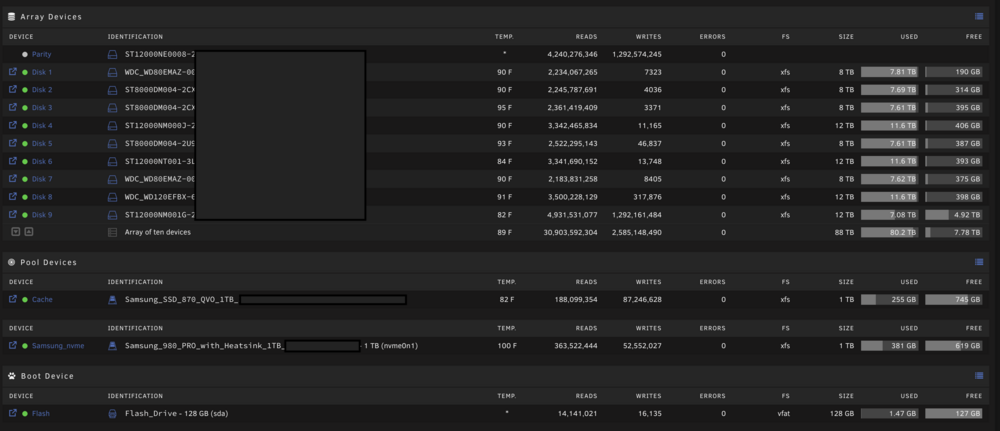Image resolution: width=1000 pixels, height=431 pixels.
Task: Toggle Array Devices view mode icon
Action: pyautogui.click(x=979, y=17)
